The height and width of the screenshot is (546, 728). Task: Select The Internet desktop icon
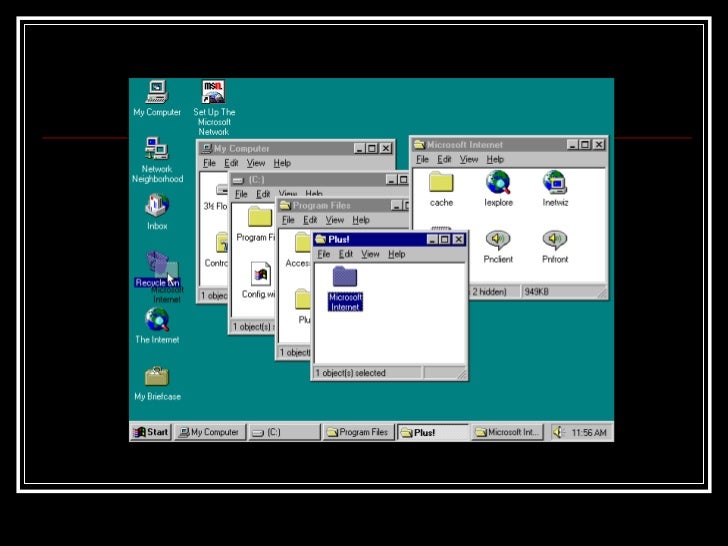pyautogui.click(x=157, y=325)
